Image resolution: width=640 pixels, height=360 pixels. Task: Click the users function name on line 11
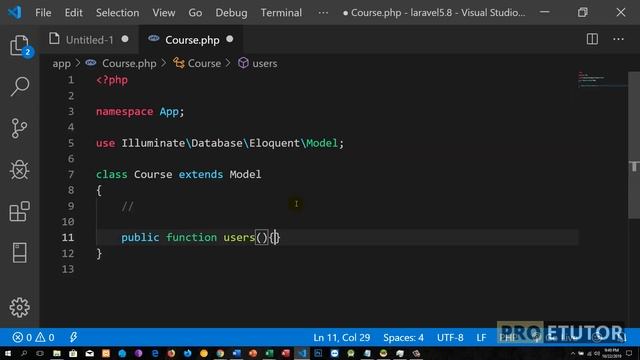click(x=239, y=238)
